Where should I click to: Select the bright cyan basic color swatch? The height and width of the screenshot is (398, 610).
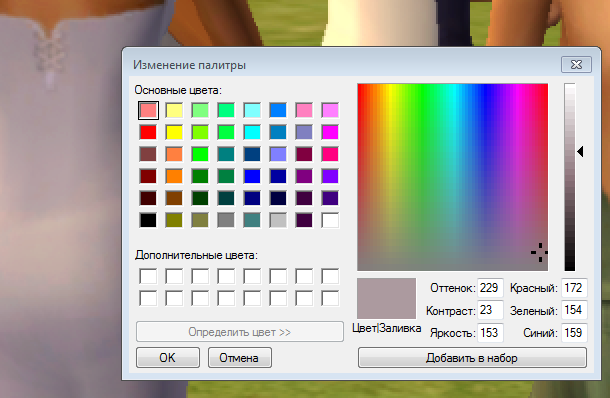tap(252, 132)
